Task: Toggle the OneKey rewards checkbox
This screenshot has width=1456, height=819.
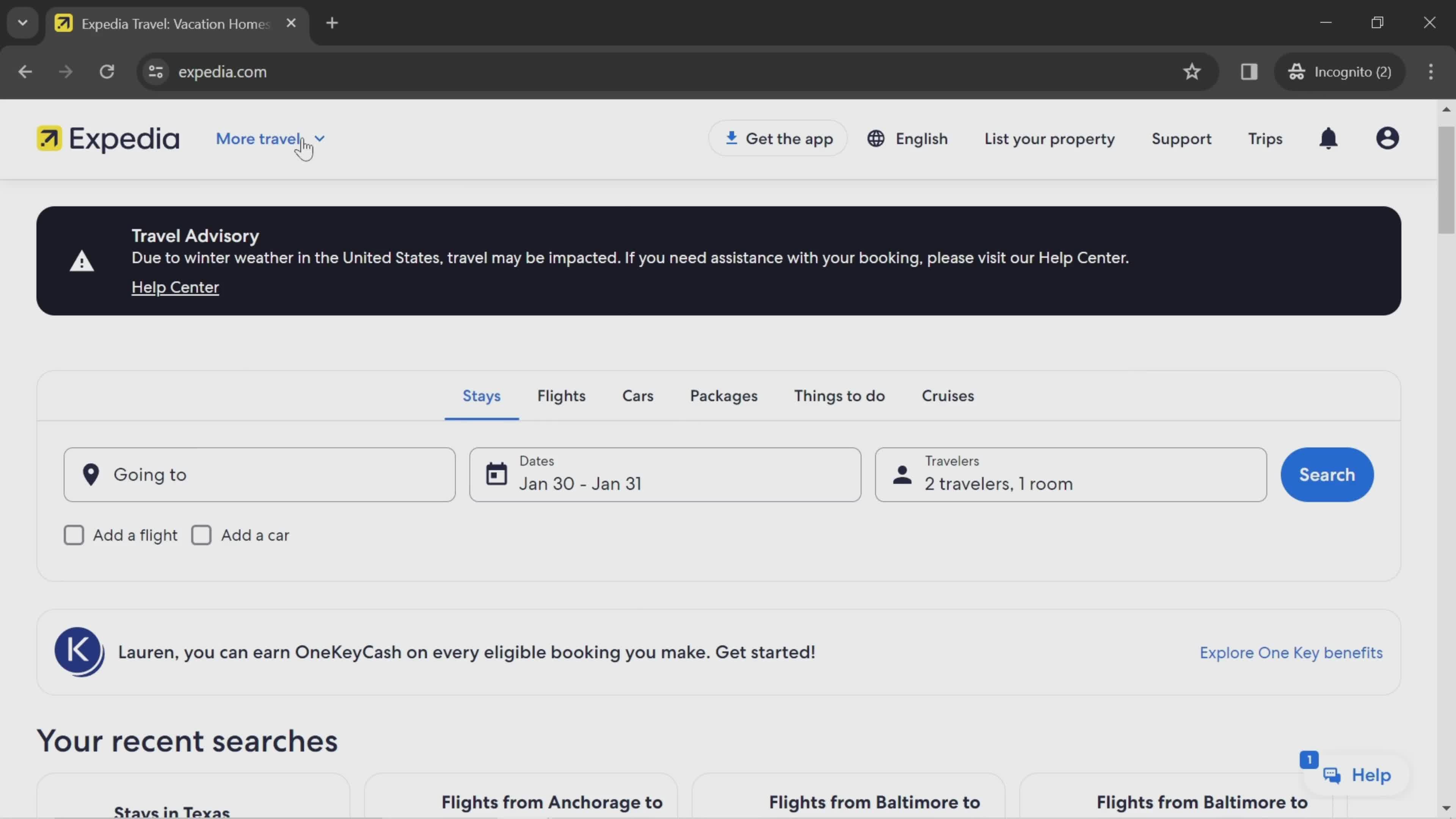Action: point(79,652)
